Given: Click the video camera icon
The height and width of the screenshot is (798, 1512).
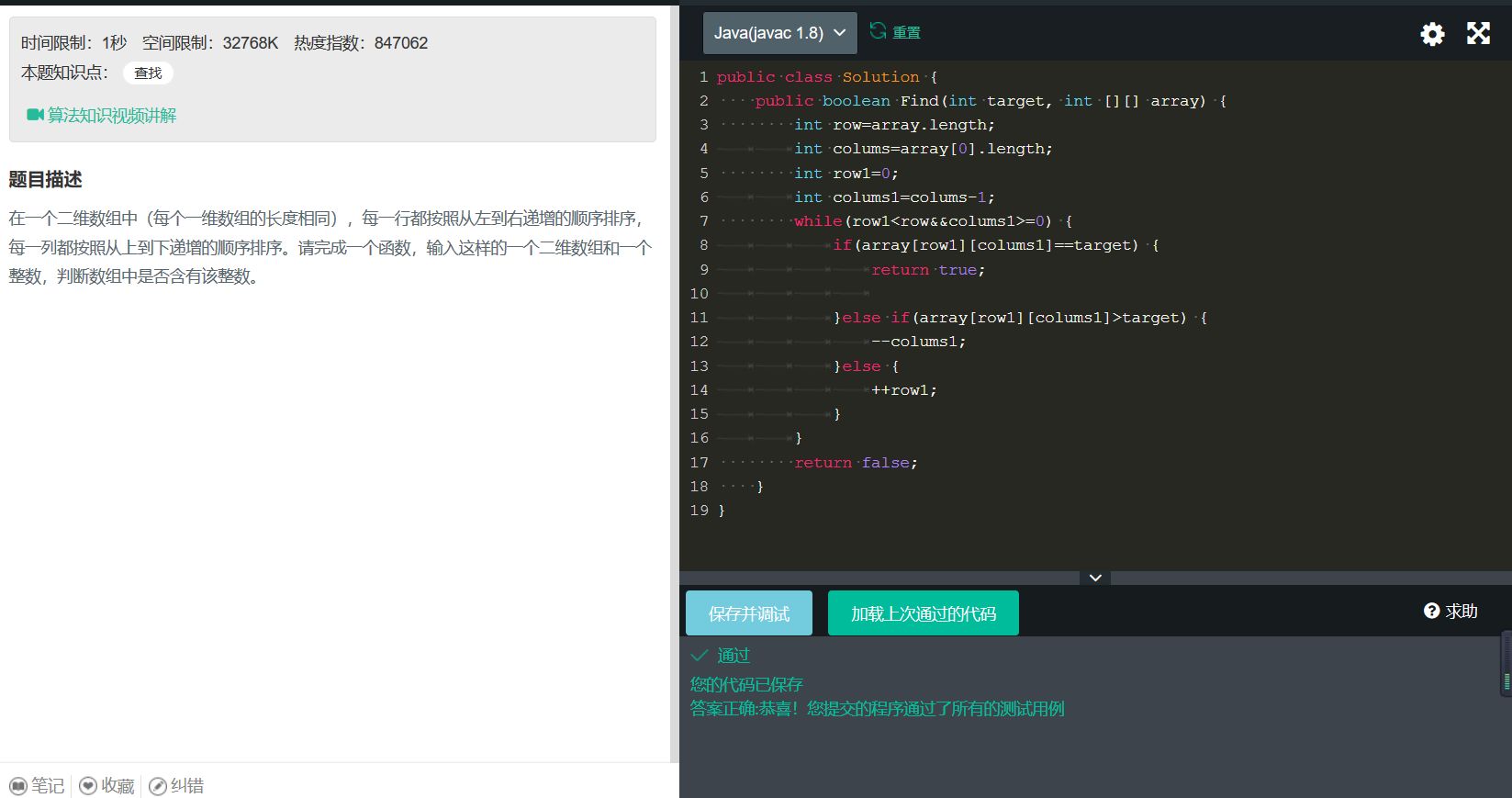Looking at the screenshot, I should (x=35, y=115).
